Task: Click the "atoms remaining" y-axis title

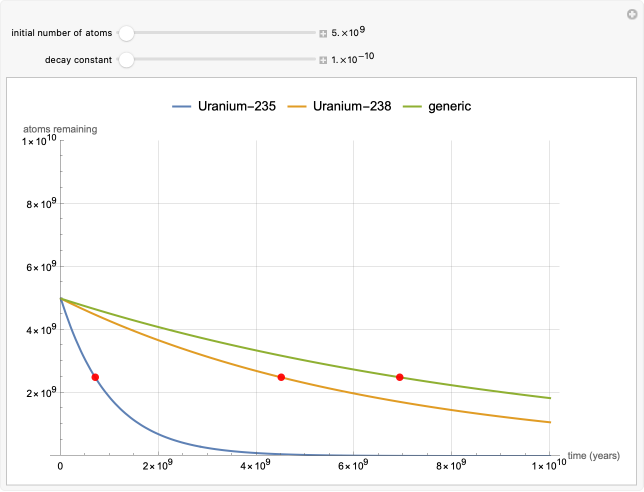Action: [59, 130]
